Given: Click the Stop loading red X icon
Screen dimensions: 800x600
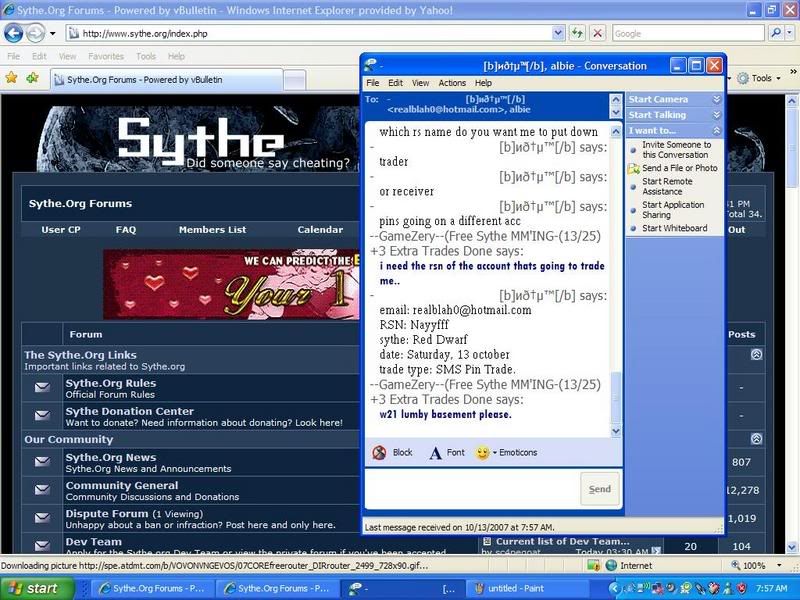Looking at the screenshot, I should coord(597,34).
